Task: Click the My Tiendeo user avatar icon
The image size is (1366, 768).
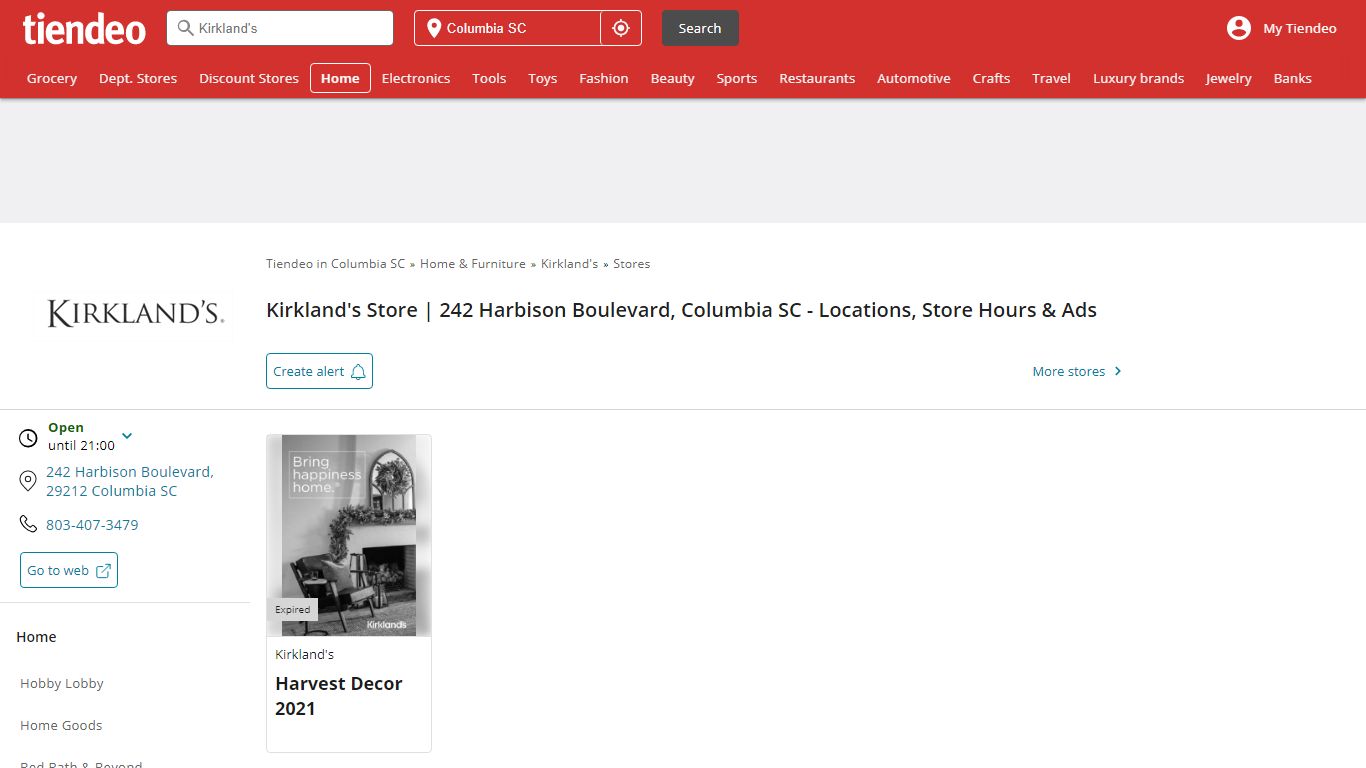Action: (x=1239, y=28)
